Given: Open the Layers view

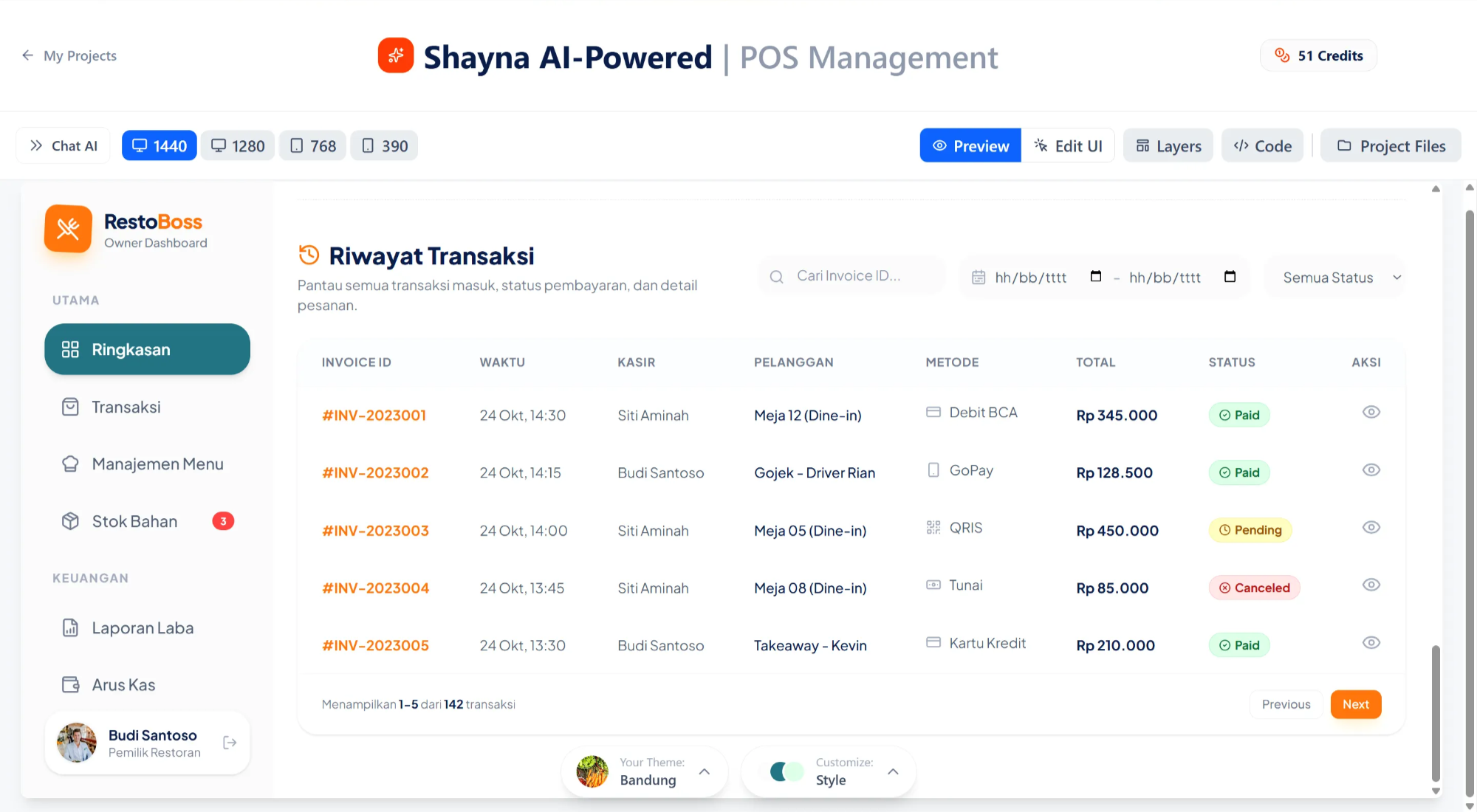Looking at the screenshot, I should [1168, 145].
